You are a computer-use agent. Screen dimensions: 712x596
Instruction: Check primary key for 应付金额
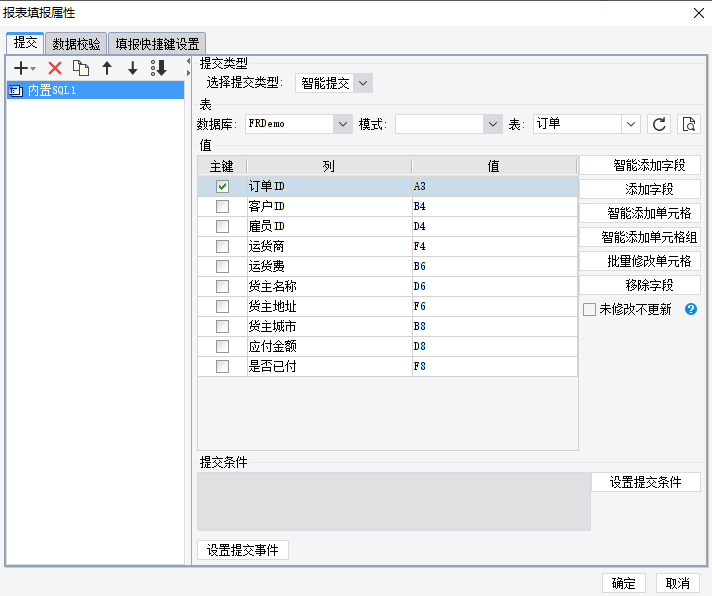[222, 346]
